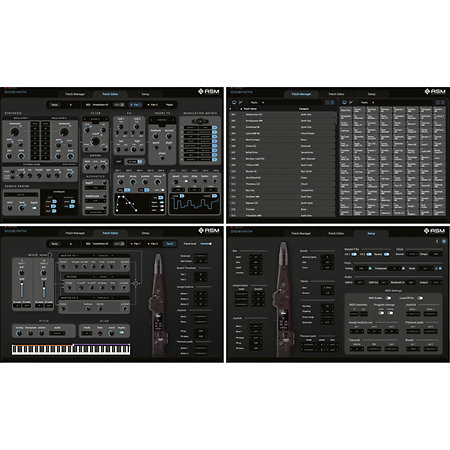Click the Part 1 level fader in the mixer
450x450 pixels.
click(x=22, y=289)
